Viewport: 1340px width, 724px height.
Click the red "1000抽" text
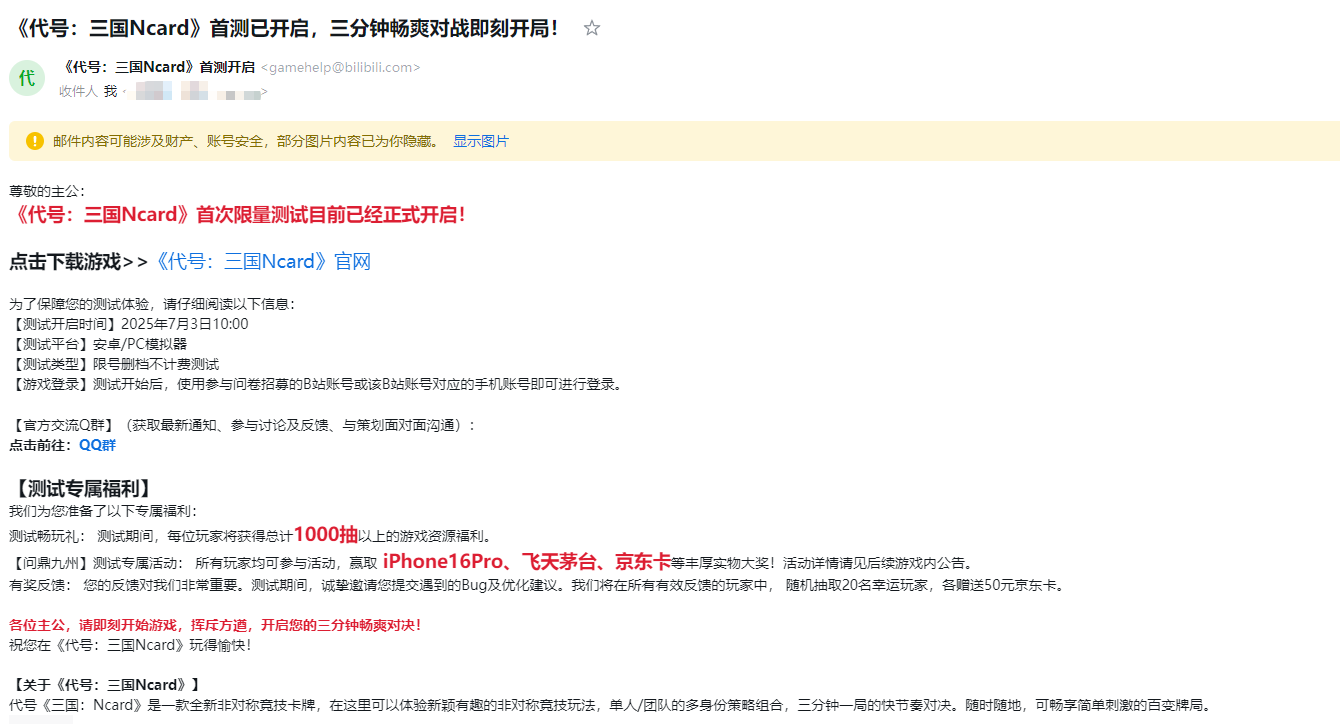tap(326, 535)
